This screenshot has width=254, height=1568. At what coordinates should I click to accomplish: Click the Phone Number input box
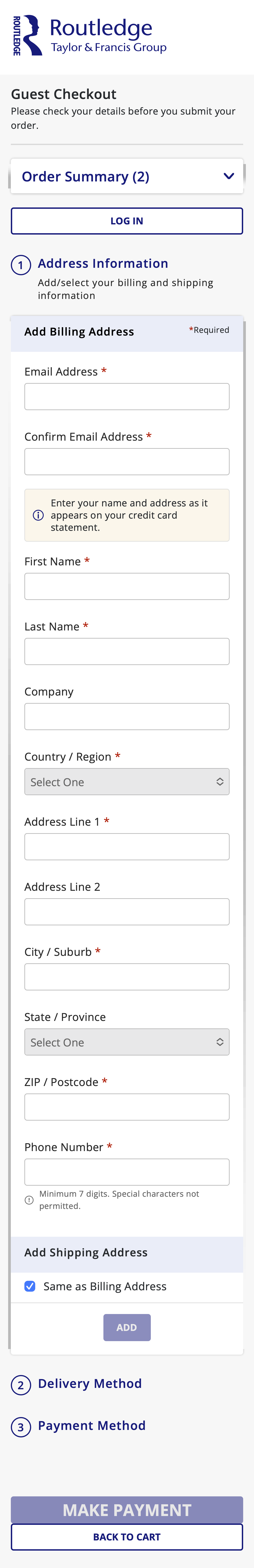[x=126, y=1172]
